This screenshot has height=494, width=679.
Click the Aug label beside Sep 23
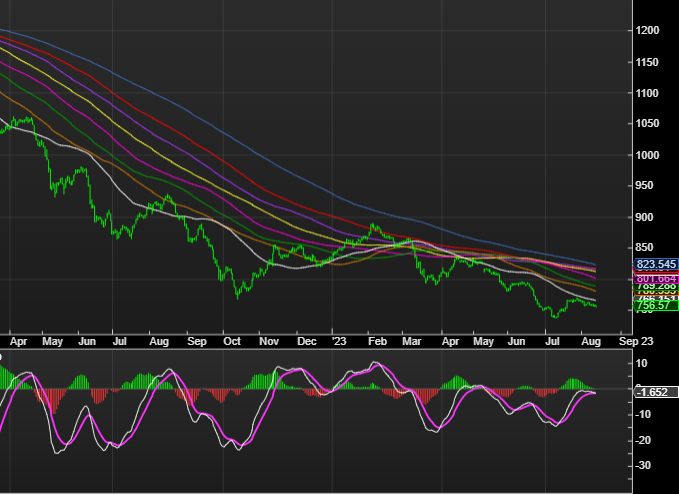(591, 342)
